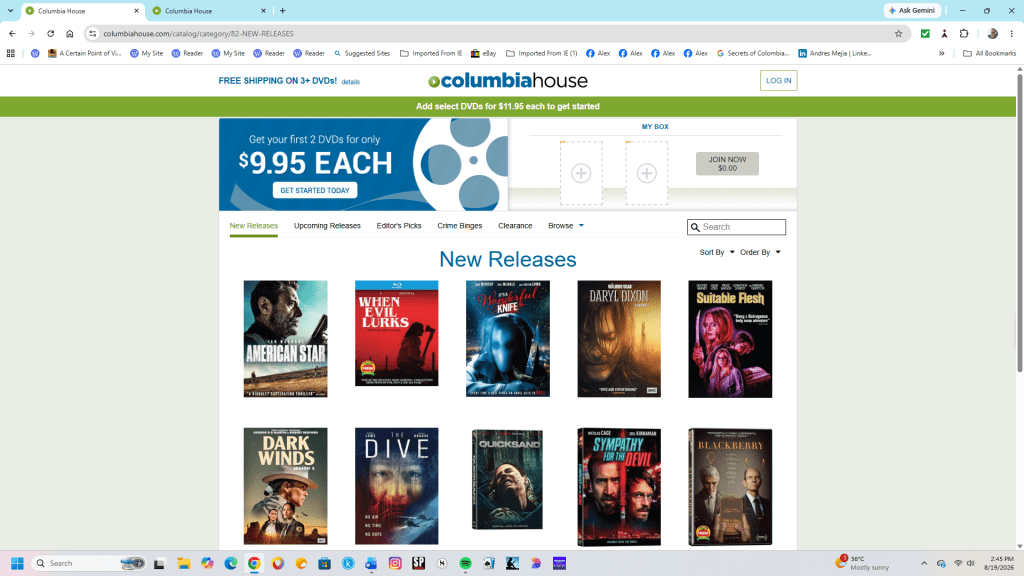The width and height of the screenshot is (1024, 576).
Task: Click the eBay bookmark
Action: tap(484, 53)
